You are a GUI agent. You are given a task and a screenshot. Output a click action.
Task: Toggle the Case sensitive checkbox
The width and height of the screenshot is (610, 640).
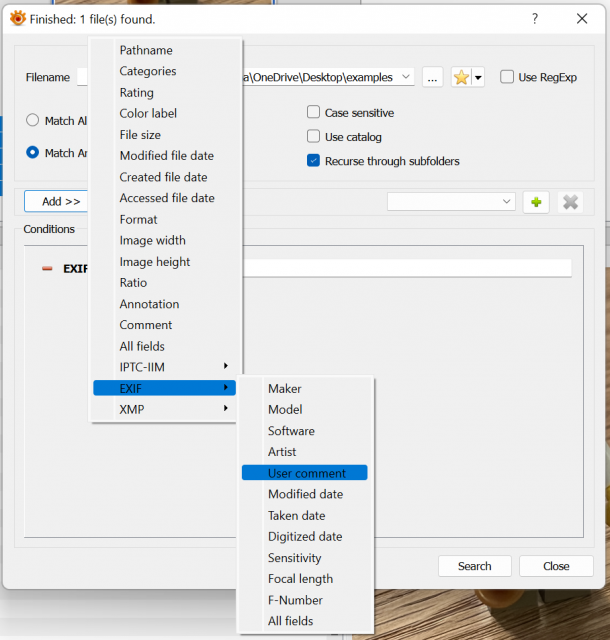[x=313, y=112]
